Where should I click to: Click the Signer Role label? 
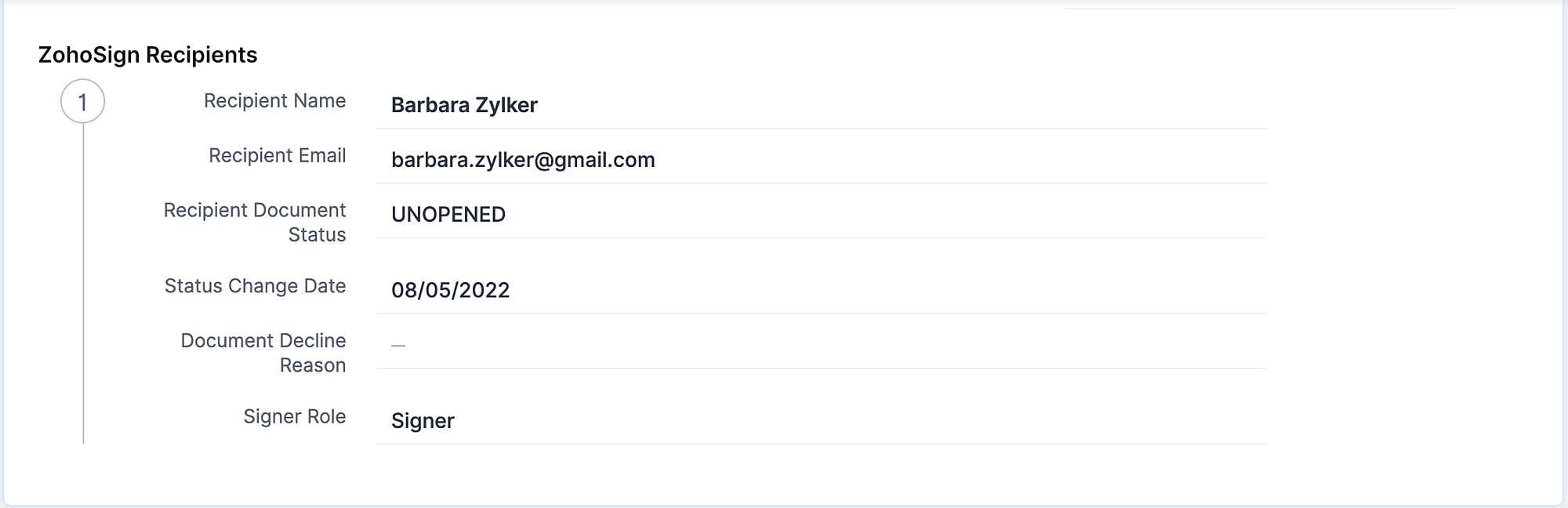294,417
